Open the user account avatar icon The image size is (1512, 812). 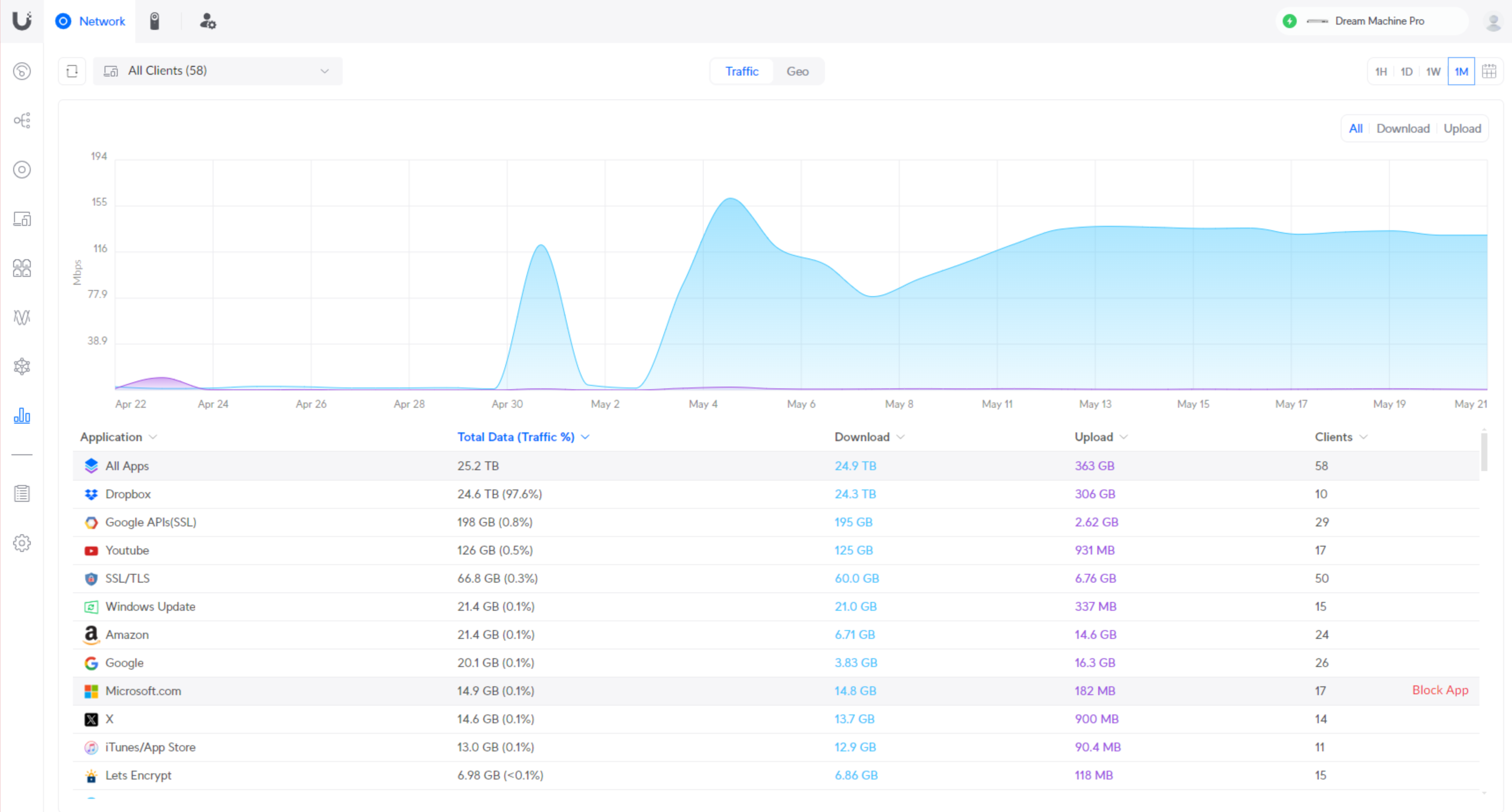click(x=1493, y=22)
